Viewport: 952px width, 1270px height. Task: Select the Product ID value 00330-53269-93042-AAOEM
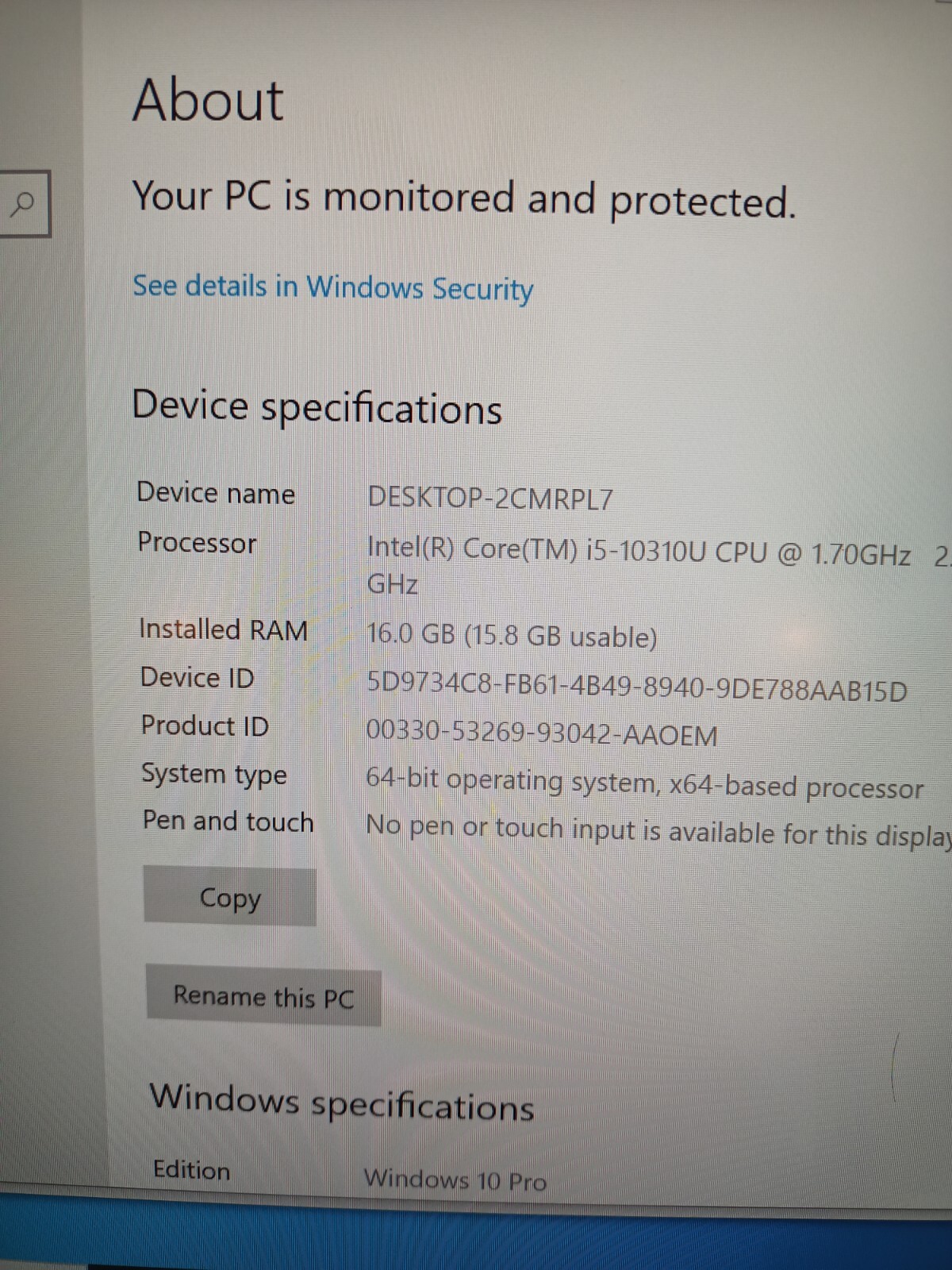click(542, 733)
